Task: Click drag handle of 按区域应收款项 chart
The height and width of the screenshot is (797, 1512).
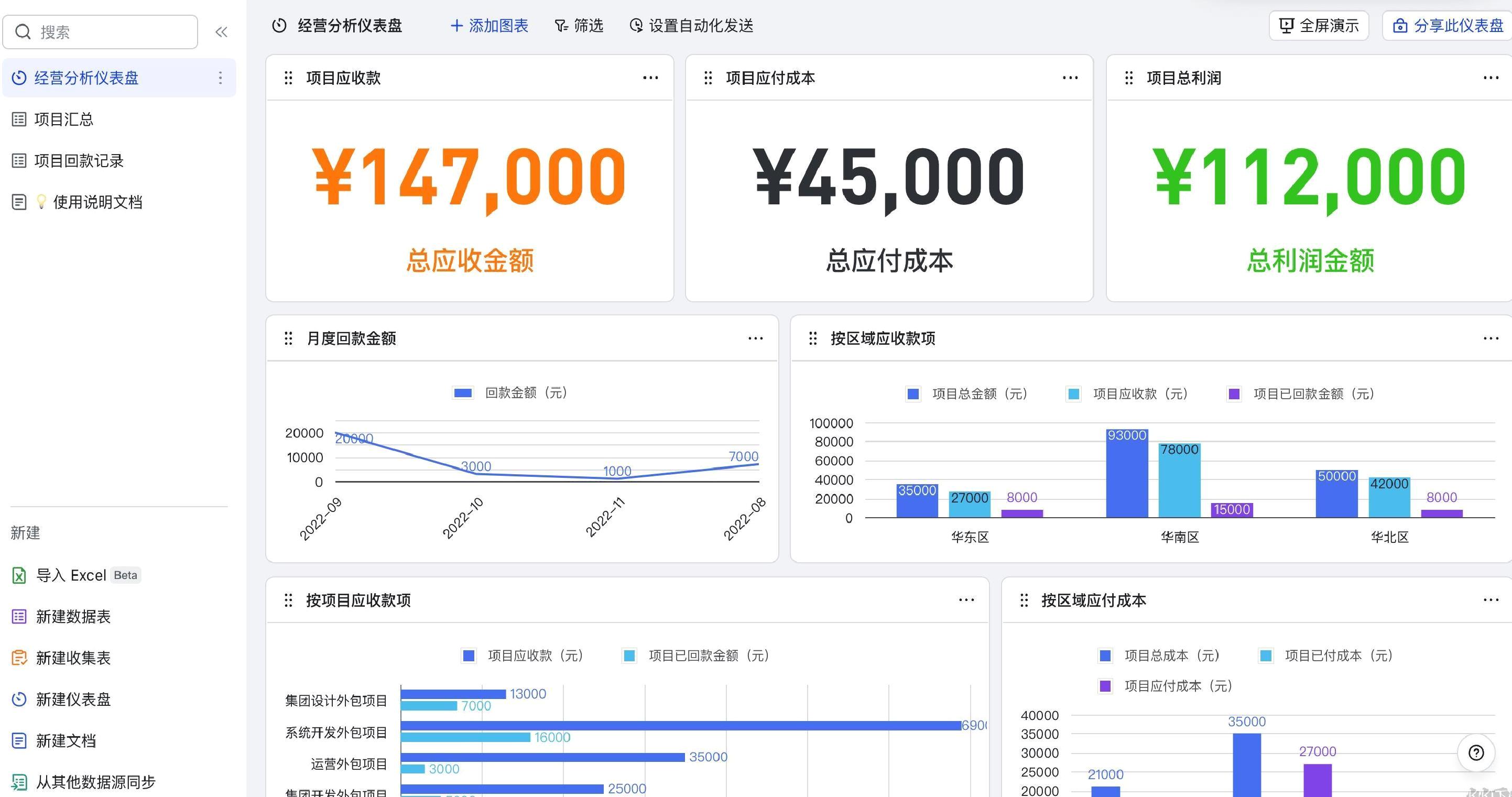Action: [813, 338]
